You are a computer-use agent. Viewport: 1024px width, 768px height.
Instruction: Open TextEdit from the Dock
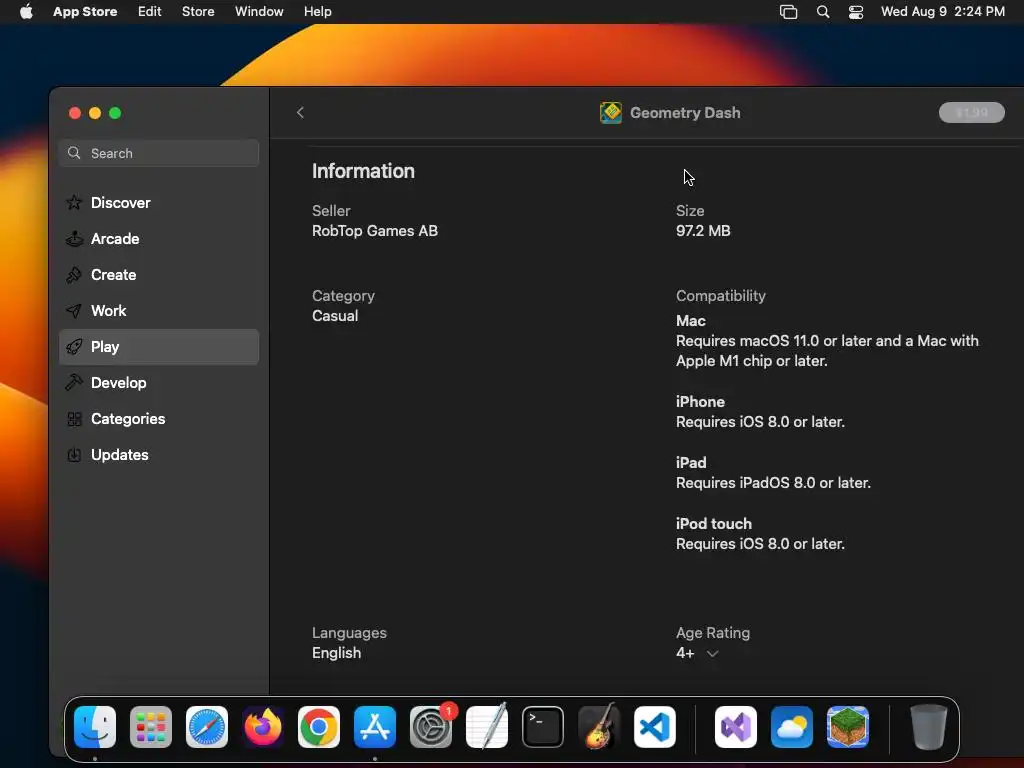click(x=487, y=727)
